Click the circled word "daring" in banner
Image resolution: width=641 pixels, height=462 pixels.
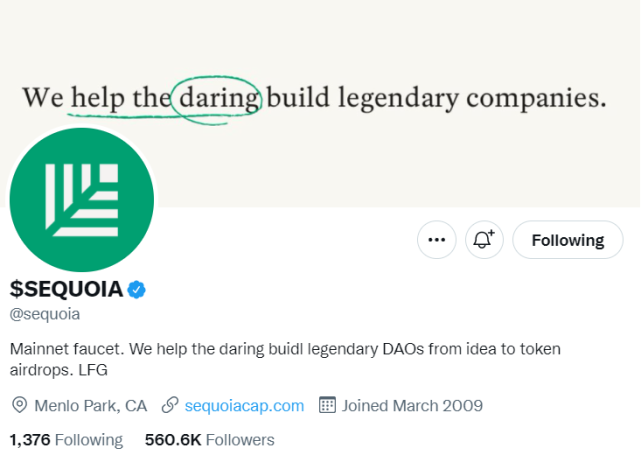(216, 99)
